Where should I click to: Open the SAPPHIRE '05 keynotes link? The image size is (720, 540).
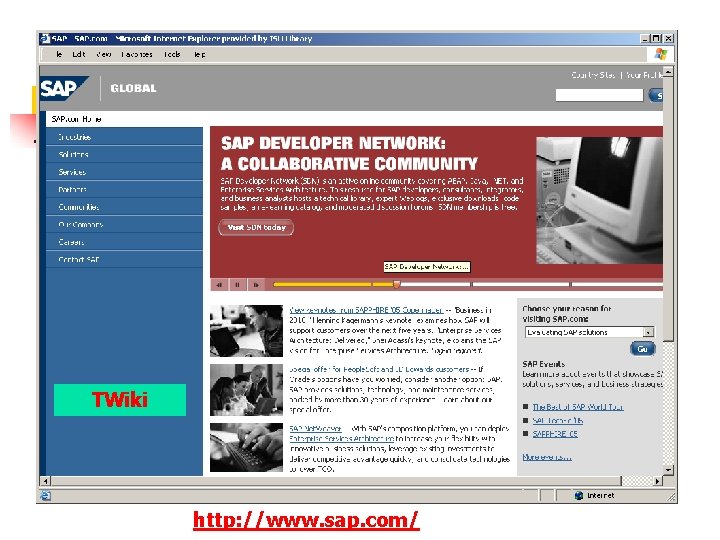pyautogui.click(x=366, y=310)
